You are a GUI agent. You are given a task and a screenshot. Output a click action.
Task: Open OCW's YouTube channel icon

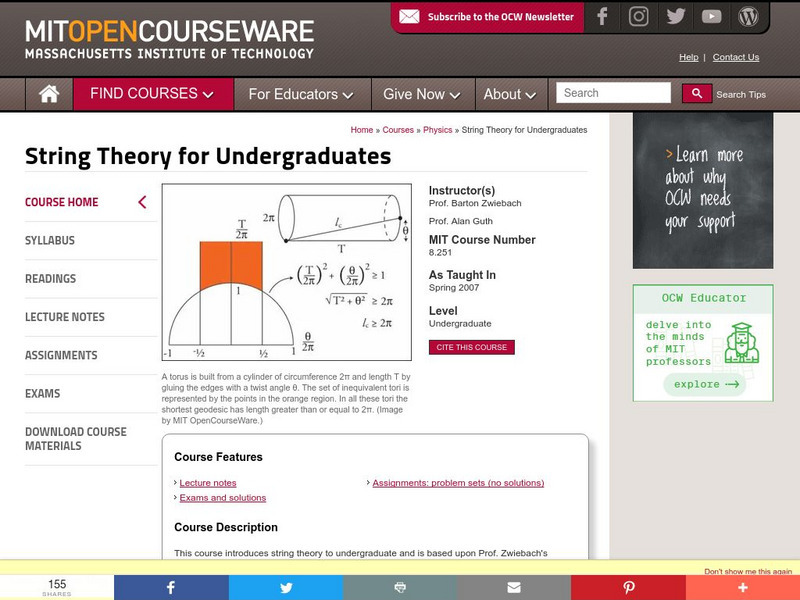click(x=711, y=17)
